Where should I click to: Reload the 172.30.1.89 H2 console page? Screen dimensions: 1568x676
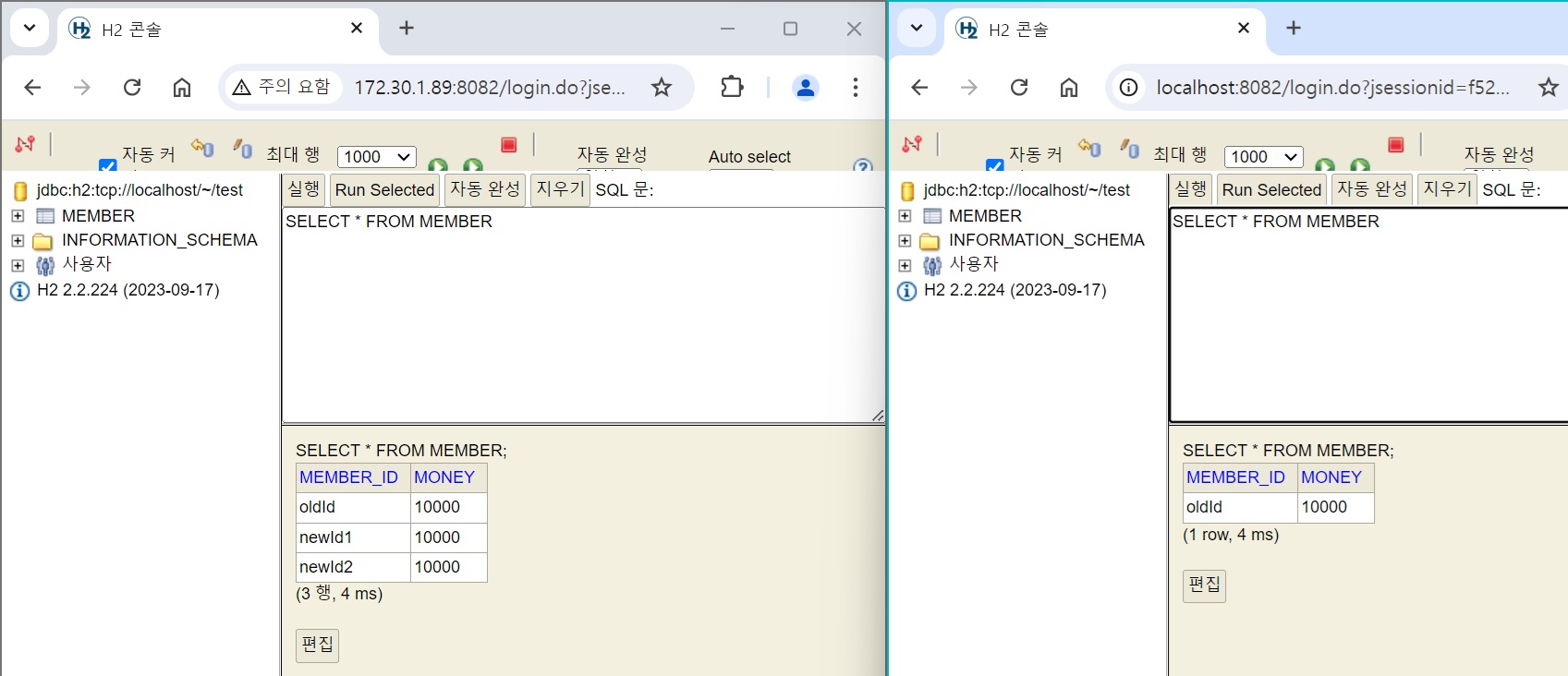[132, 87]
